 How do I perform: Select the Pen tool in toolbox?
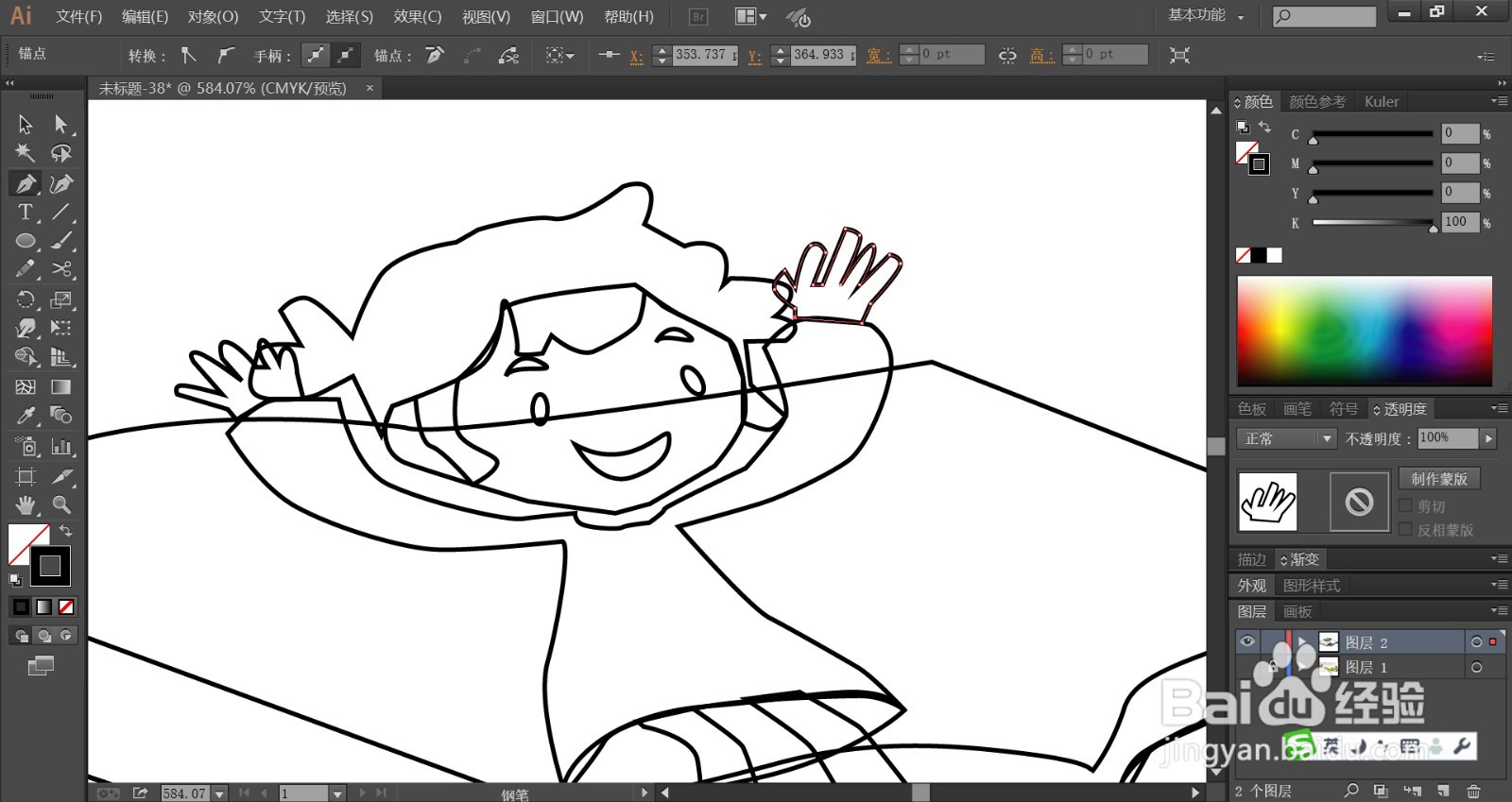pos(26,183)
